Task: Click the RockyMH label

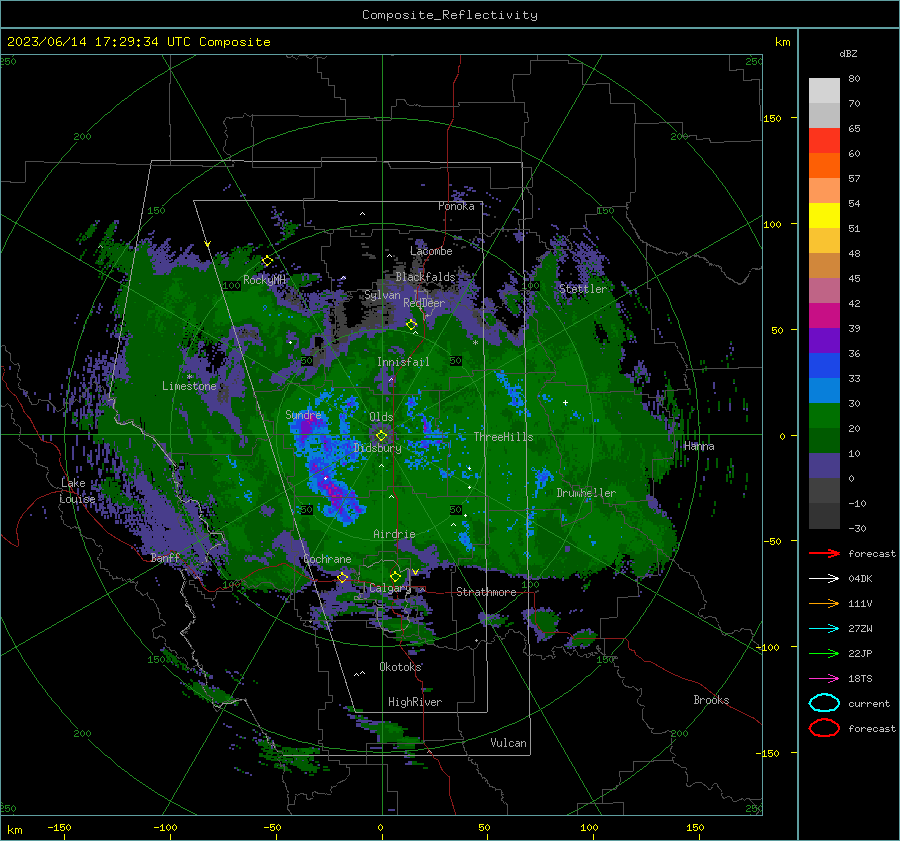Action: pos(264,280)
